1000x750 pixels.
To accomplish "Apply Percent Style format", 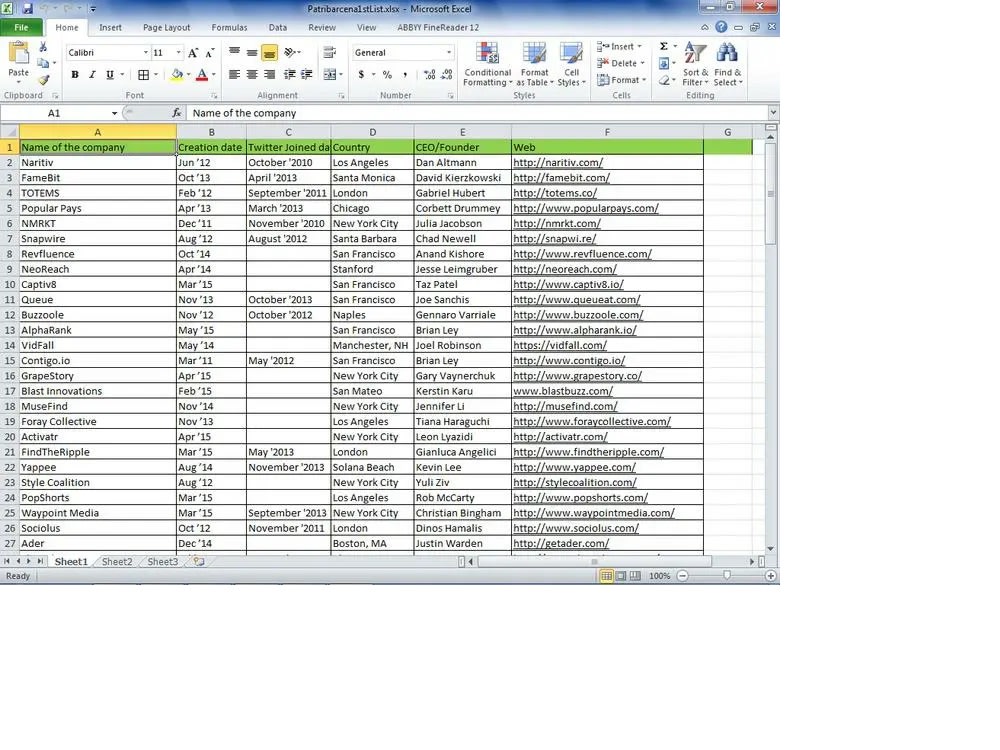I will [387, 75].
